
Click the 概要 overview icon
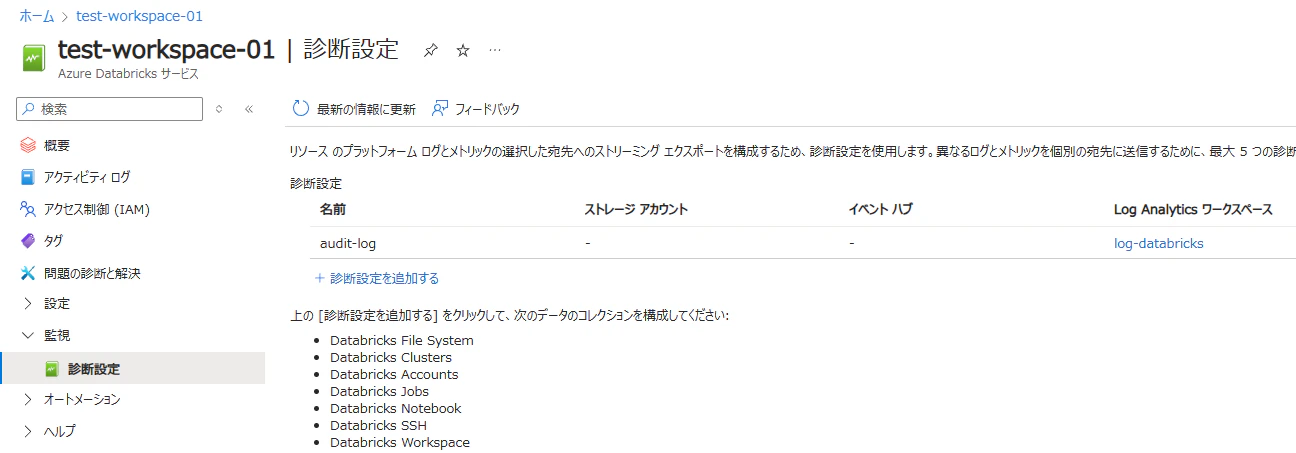tap(28, 145)
